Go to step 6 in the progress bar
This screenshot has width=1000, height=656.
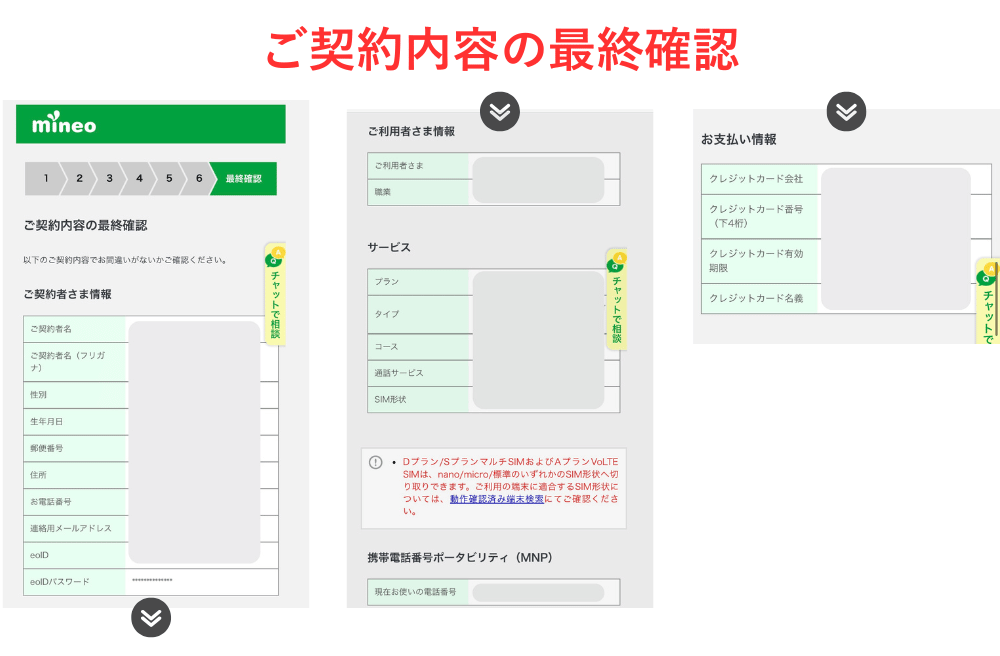(199, 179)
